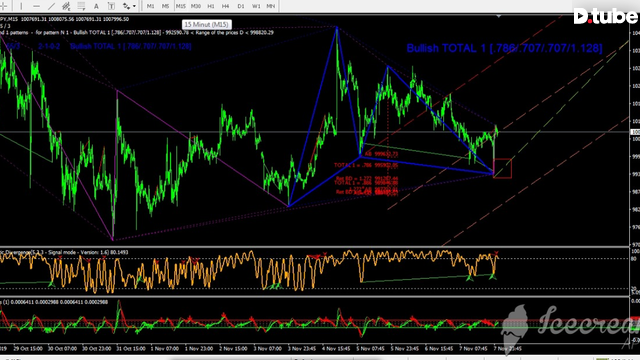The height and width of the screenshot is (360, 640).
Task: Select the Fibonacci Retracement tool
Action: click(81, 6)
